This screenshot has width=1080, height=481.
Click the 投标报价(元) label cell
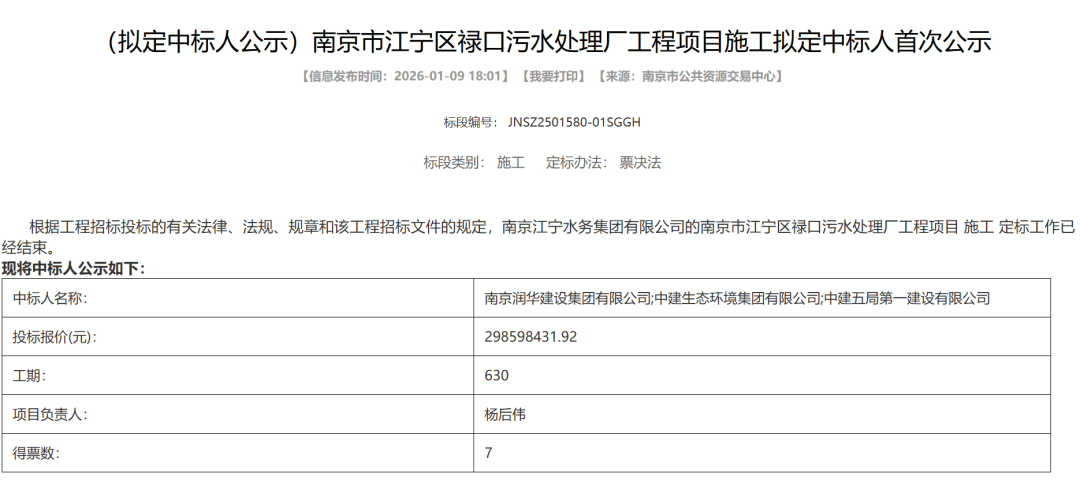pos(55,337)
